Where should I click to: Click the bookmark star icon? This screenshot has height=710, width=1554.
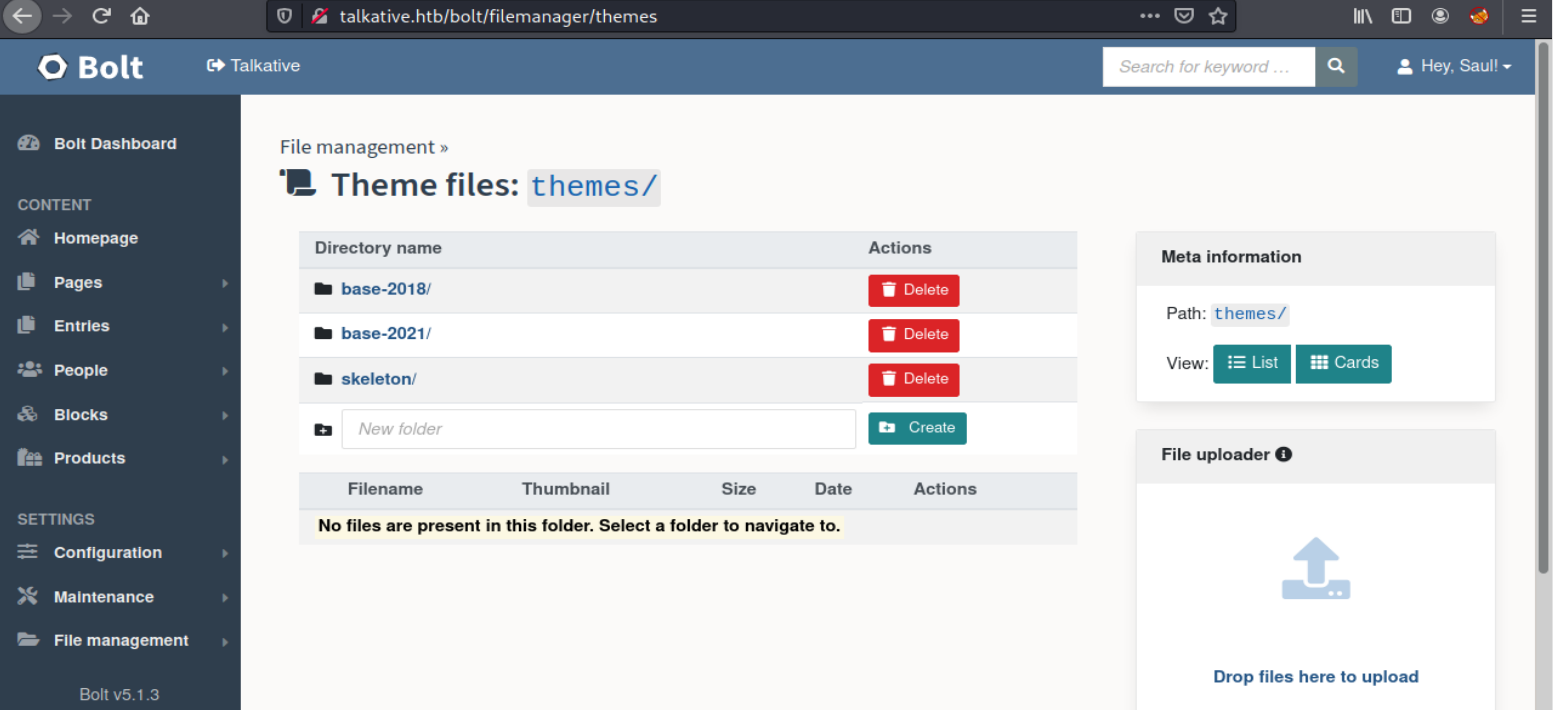pyautogui.click(x=1217, y=16)
